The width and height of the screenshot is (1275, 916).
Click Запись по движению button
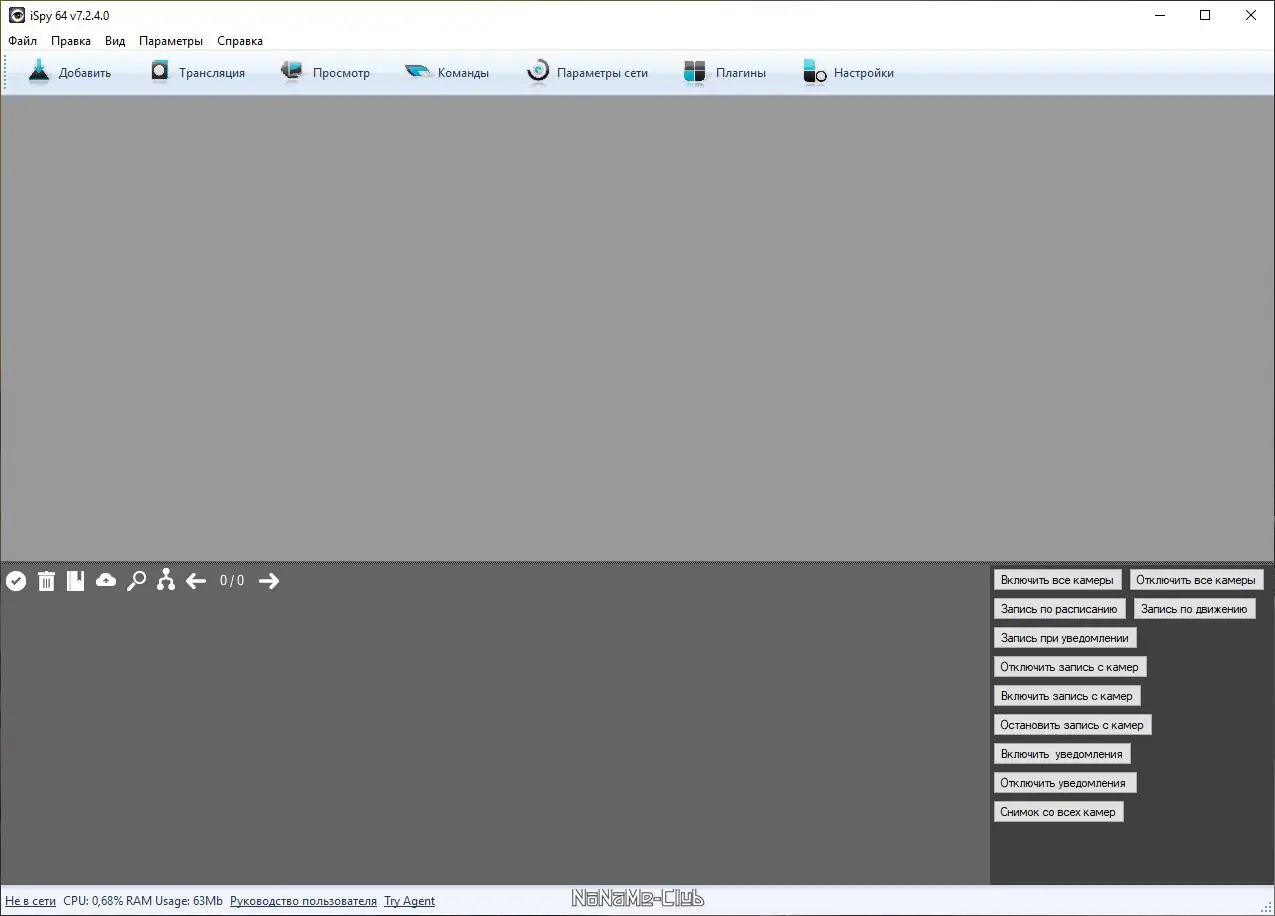1194,609
